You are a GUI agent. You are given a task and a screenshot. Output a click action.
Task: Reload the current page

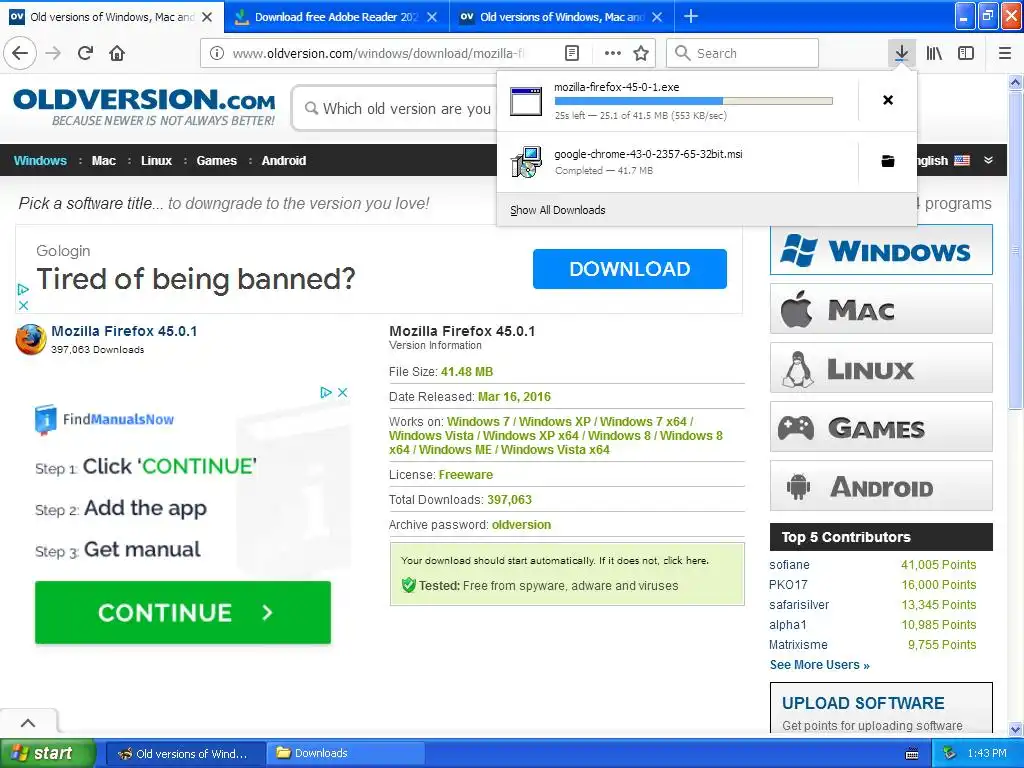pyautogui.click(x=86, y=53)
